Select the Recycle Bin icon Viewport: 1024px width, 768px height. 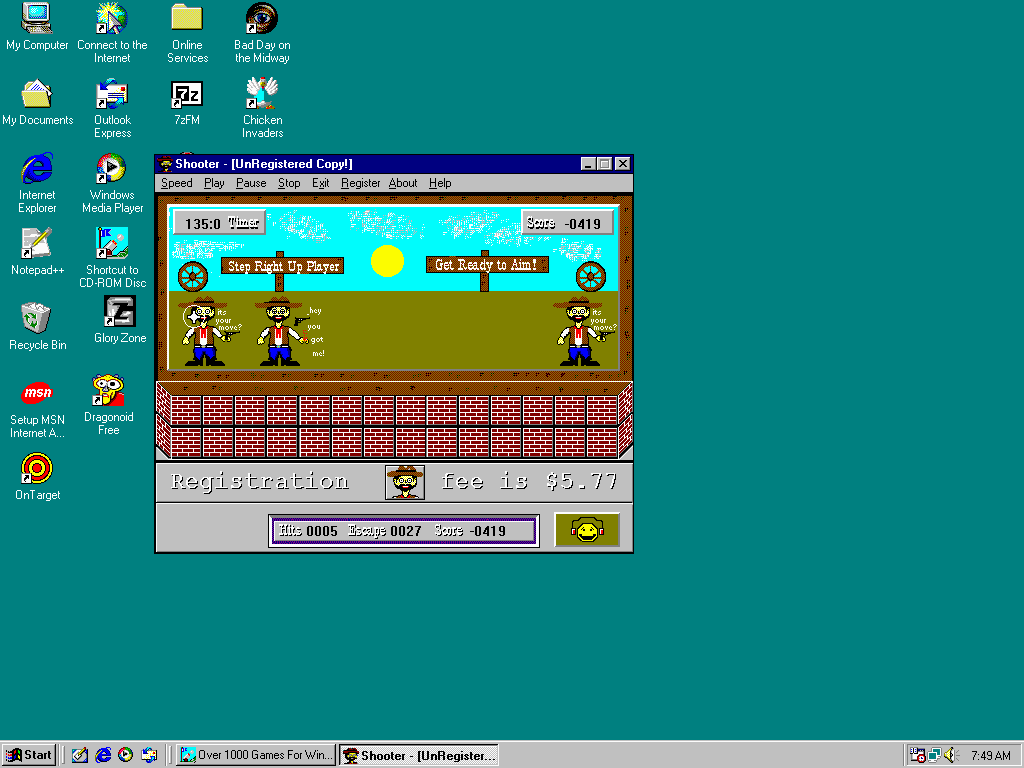pos(37,319)
